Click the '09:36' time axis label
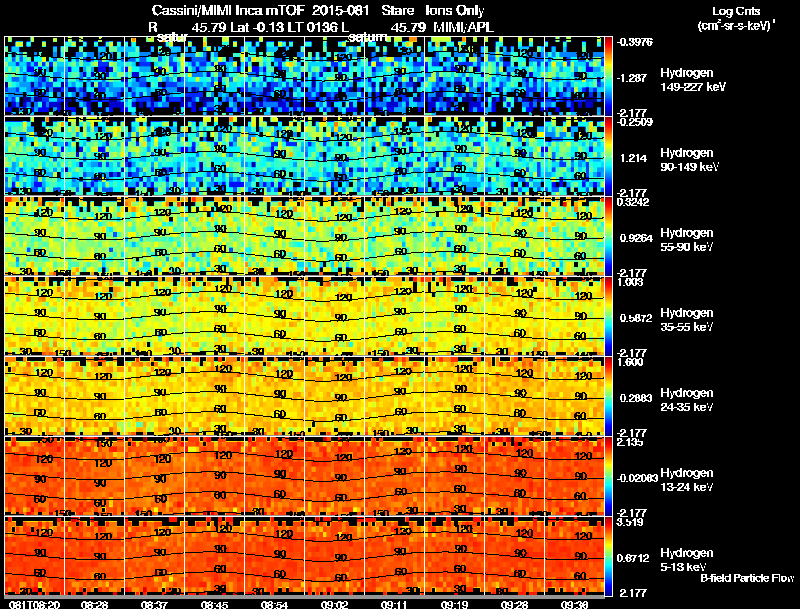 click(574, 604)
